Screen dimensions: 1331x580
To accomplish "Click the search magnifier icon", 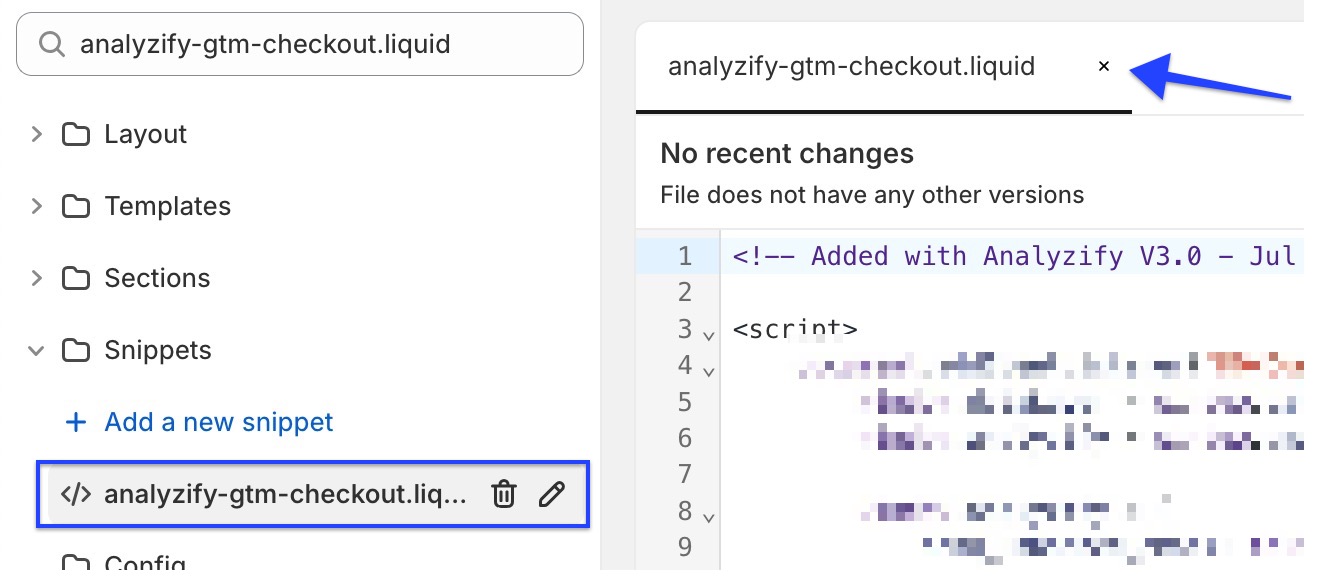I will click(x=50, y=45).
